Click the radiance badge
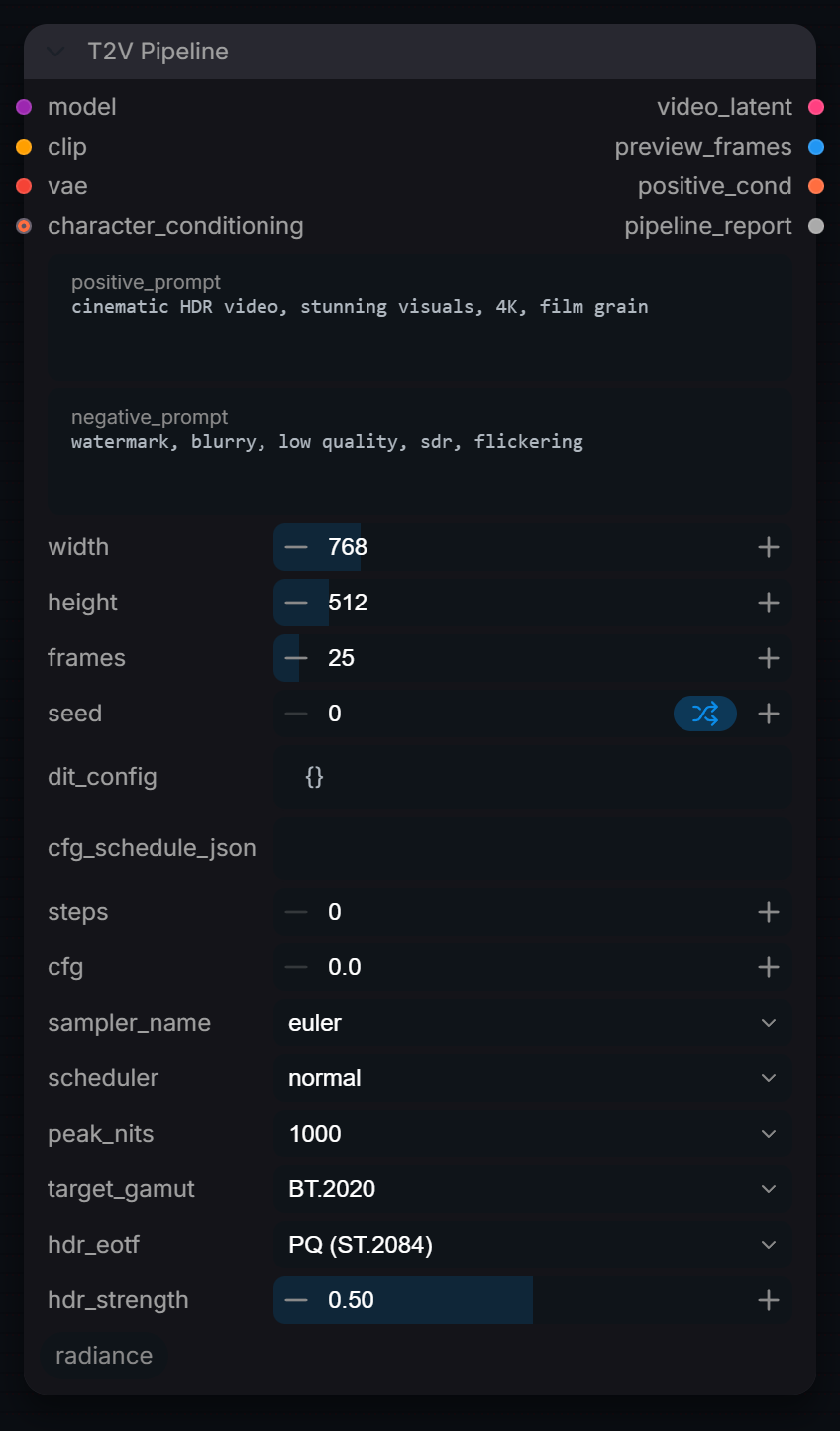The width and height of the screenshot is (840, 1431). click(104, 1356)
